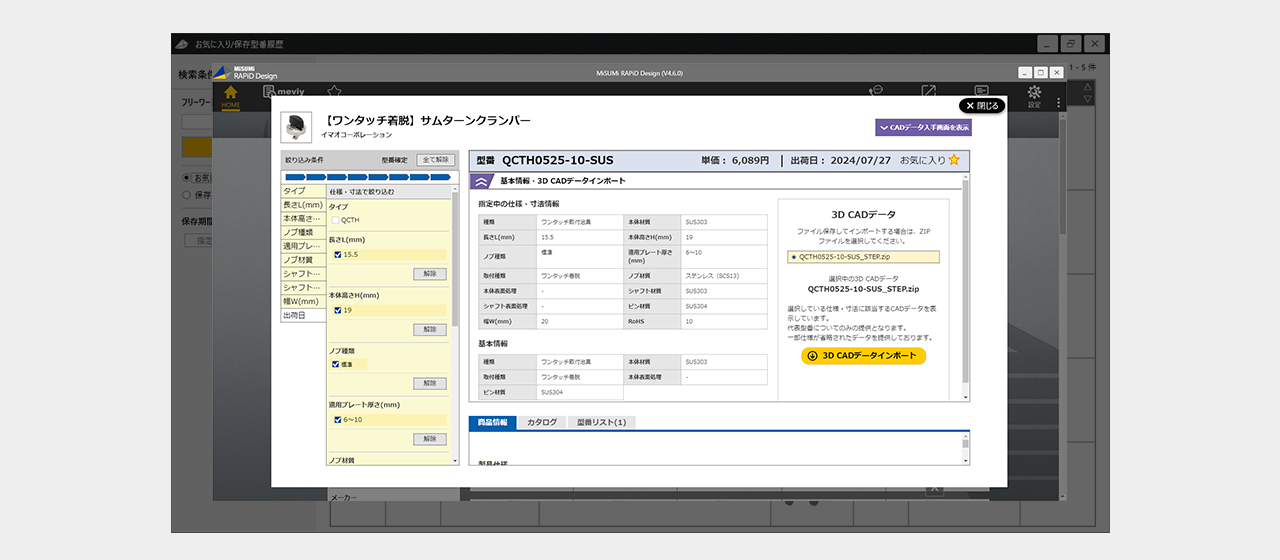Open the 型番リスト(1) tab
The height and width of the screenshot is (560, 1280).
[601, 423]
